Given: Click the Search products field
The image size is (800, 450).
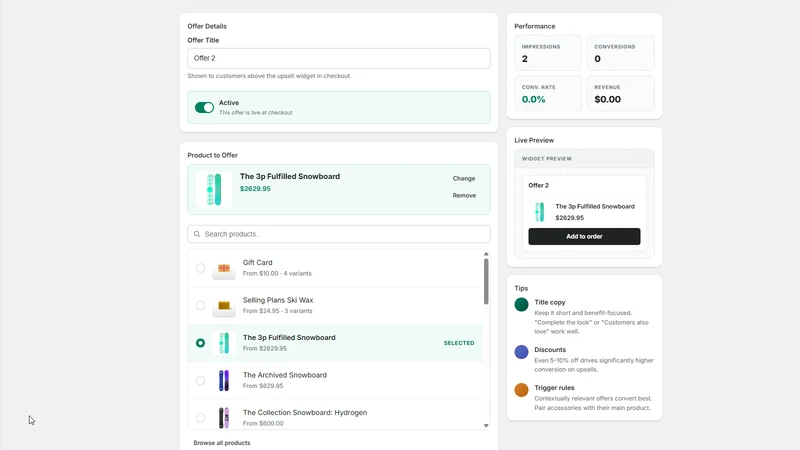Looking at the screenshot, I should [x=339, y=234].
